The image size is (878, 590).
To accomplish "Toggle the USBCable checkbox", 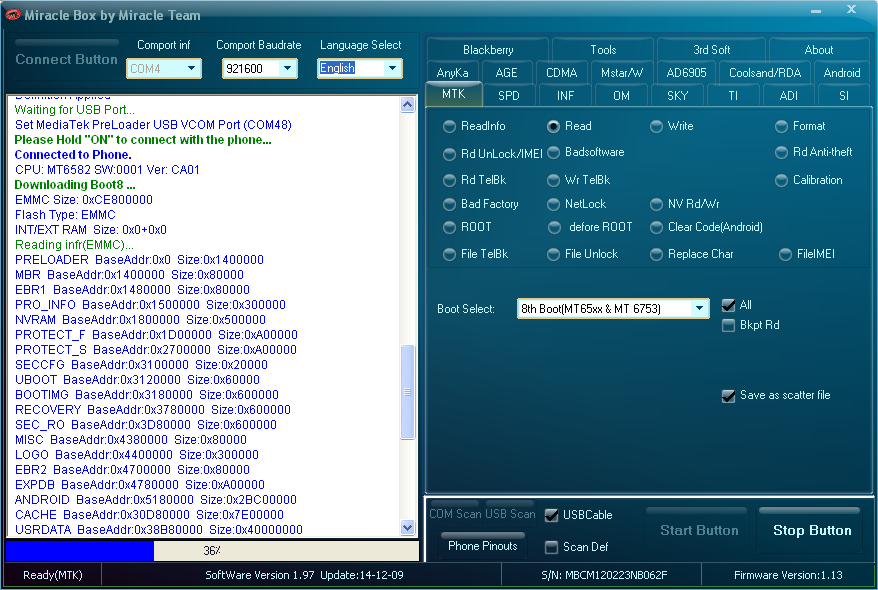I will [x=551, y=515].
